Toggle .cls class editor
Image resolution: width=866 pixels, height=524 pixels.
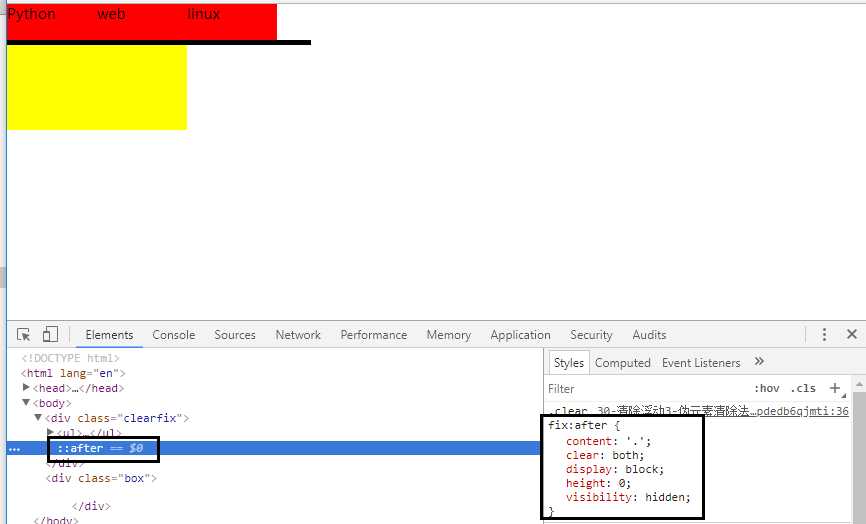803,388
